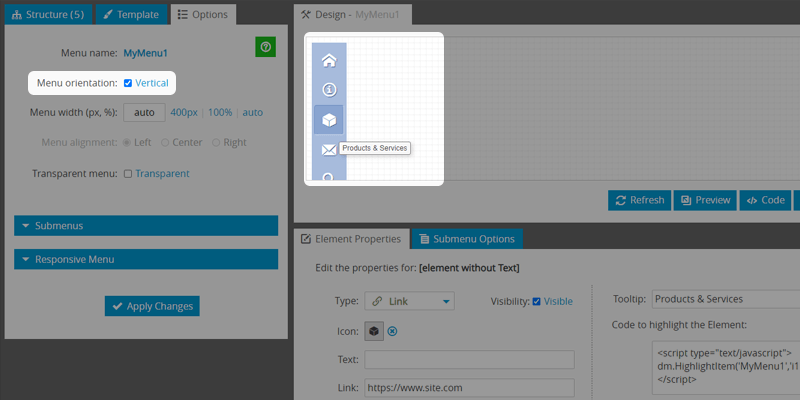Viewport: 800px width, 400px height.
Task: Click the Text input field
Action: [x=469, y=359]
